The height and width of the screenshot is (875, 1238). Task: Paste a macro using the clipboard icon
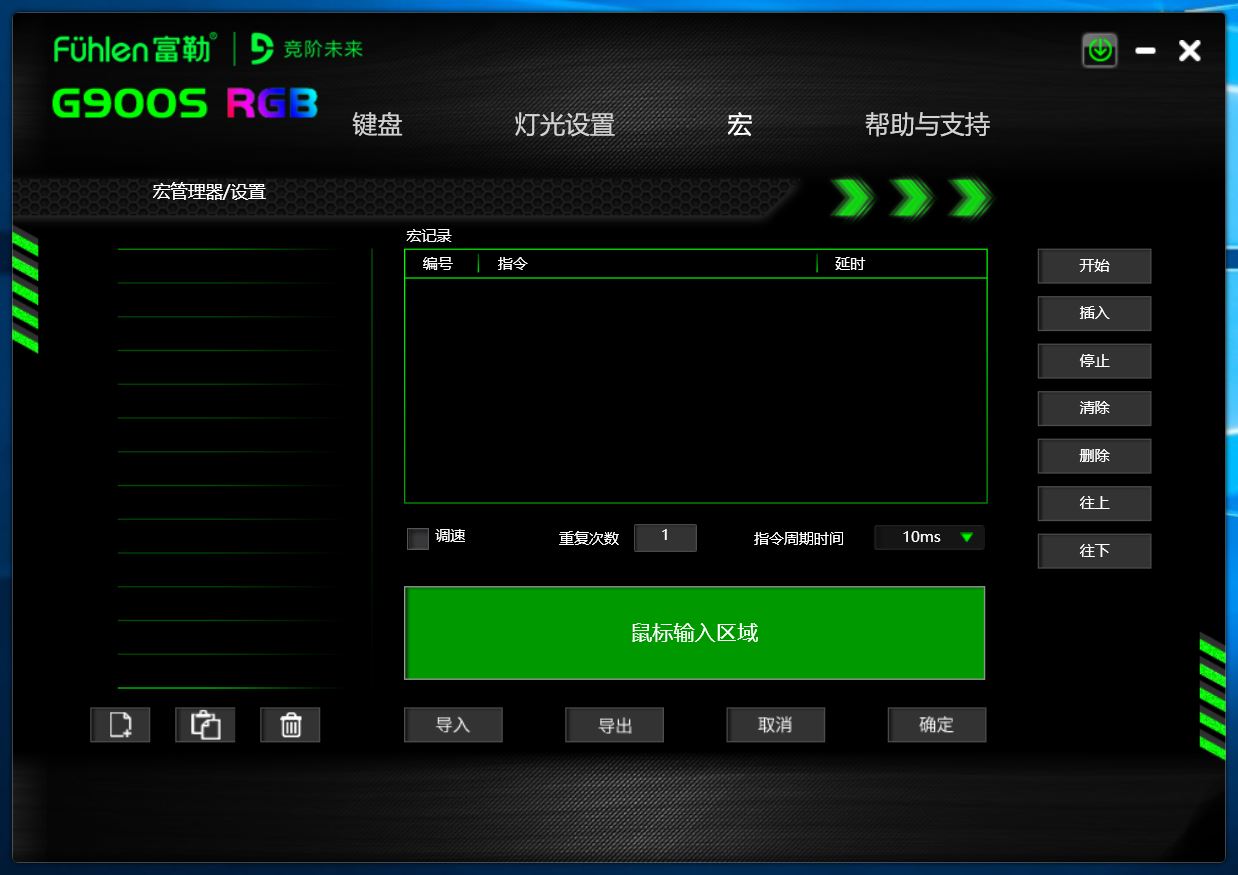tap(204, 725)
